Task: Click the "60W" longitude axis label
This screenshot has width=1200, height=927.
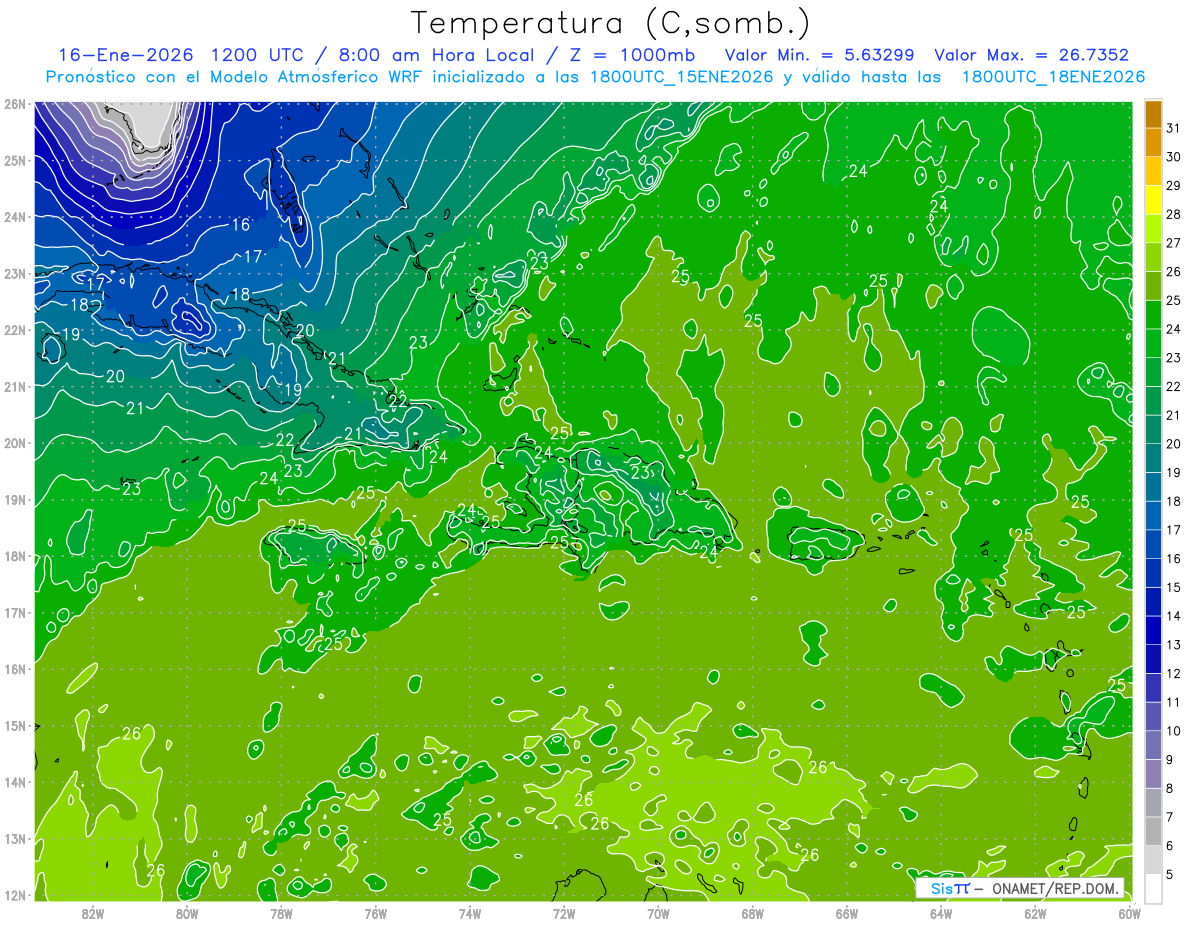Action: [1129, 913]
